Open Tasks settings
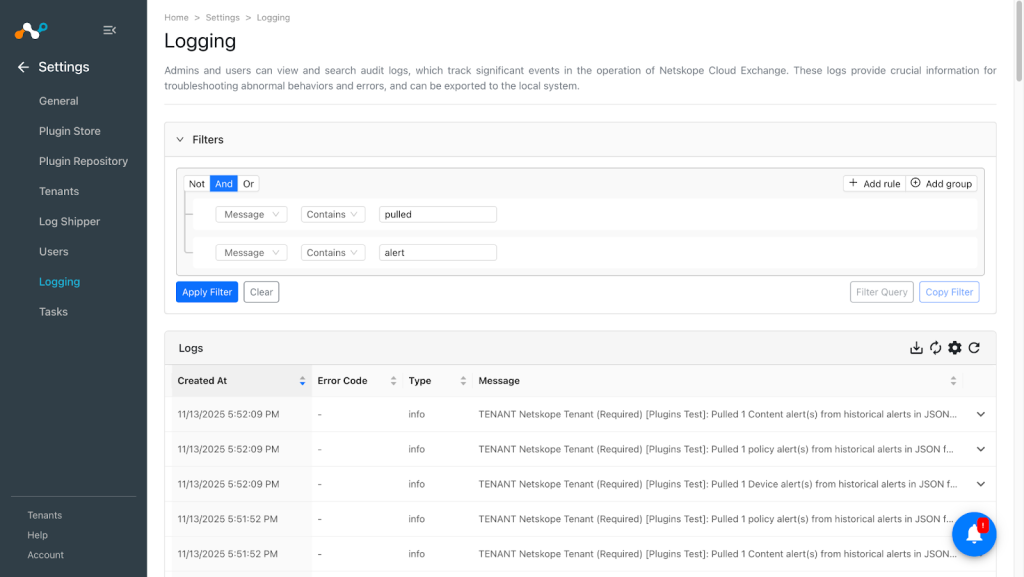This screenshot has width=1024, height=577. click(x=53, y=312)
